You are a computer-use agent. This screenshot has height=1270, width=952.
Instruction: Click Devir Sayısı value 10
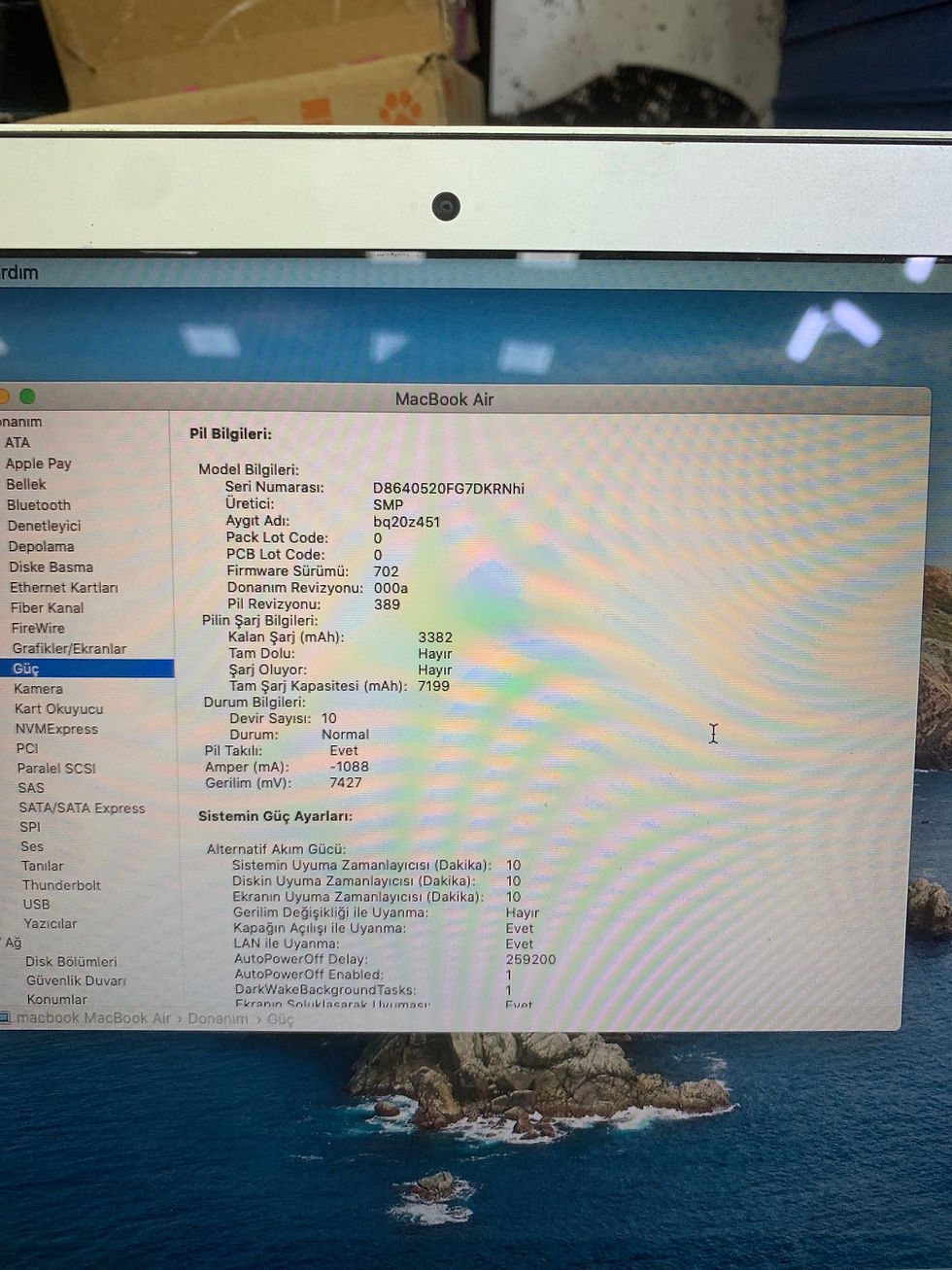click(x=328, y=719)
